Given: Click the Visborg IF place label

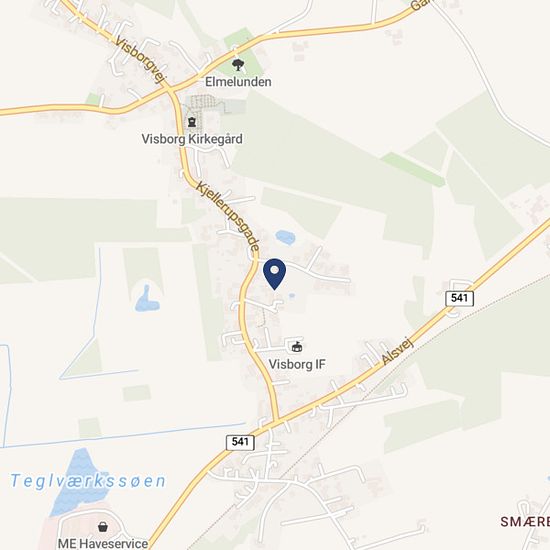Looking at the screenshot, I should pyautogui.click(x=297, y=364).
